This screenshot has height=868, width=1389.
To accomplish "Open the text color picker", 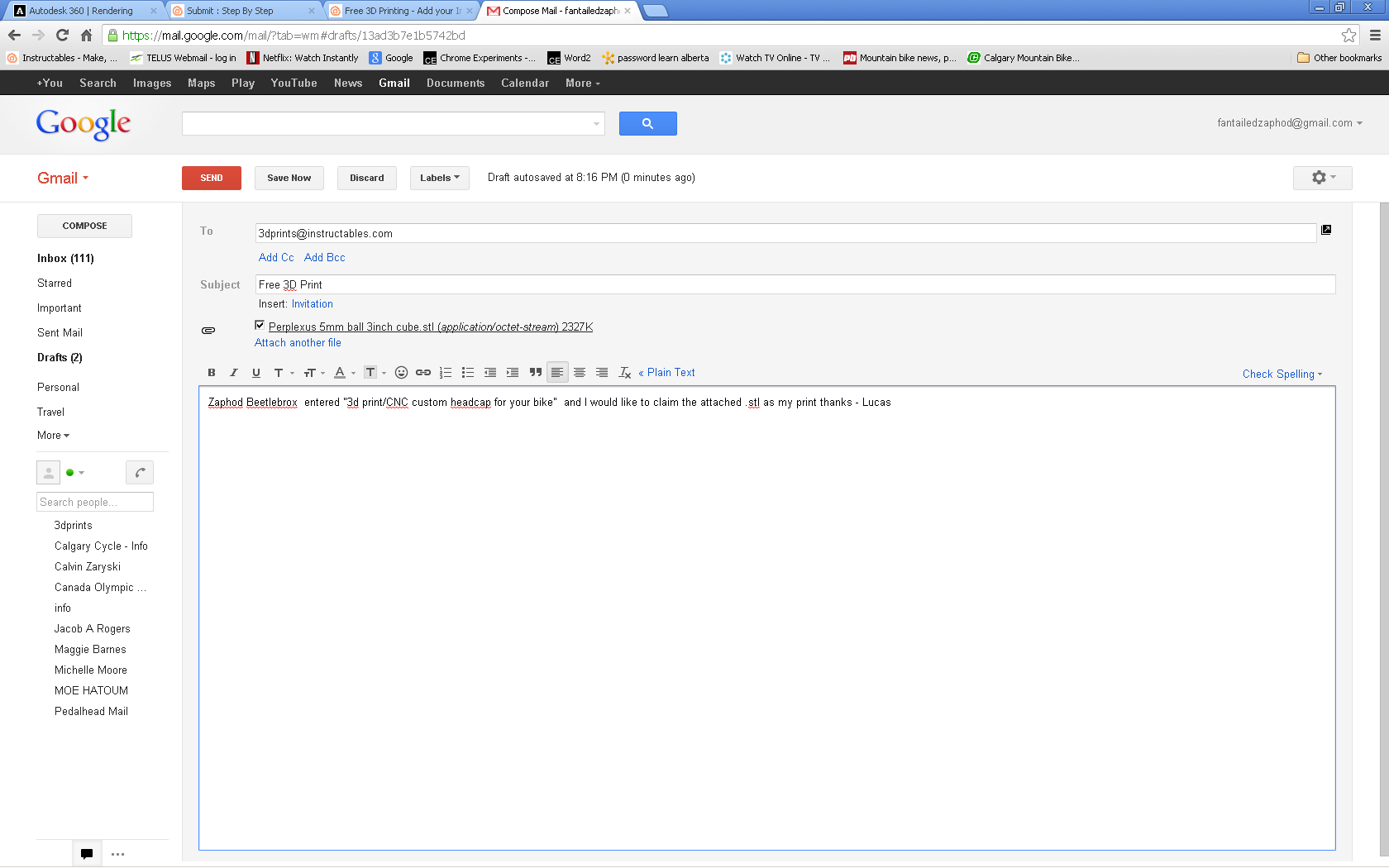I will click(344, 373).
